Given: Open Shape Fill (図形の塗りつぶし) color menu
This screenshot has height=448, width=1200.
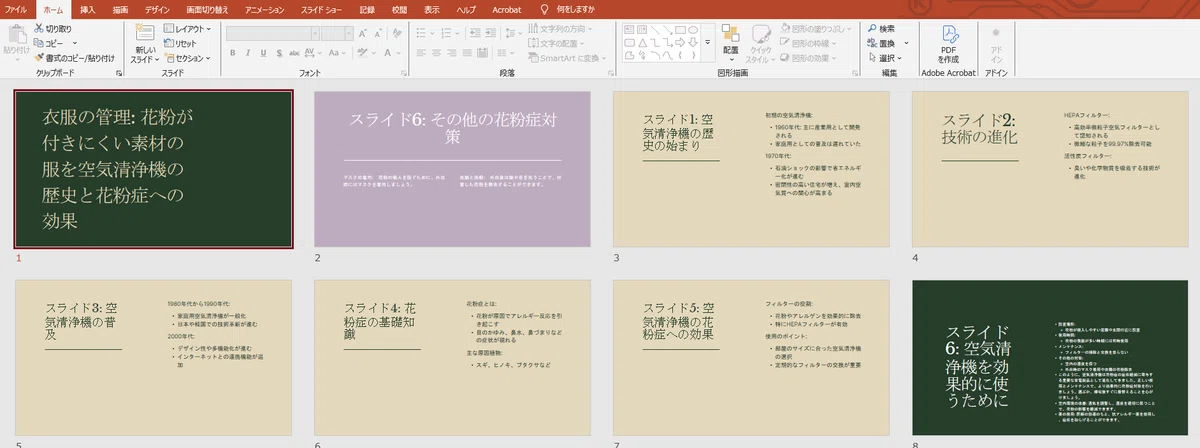Looking at the screenshot, I should tap(817, 29).
